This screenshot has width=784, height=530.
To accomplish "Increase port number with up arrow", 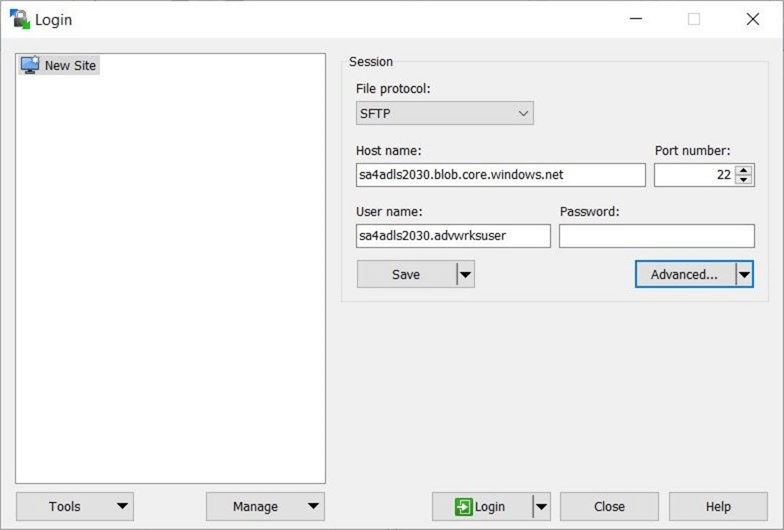I will [744, 170].
